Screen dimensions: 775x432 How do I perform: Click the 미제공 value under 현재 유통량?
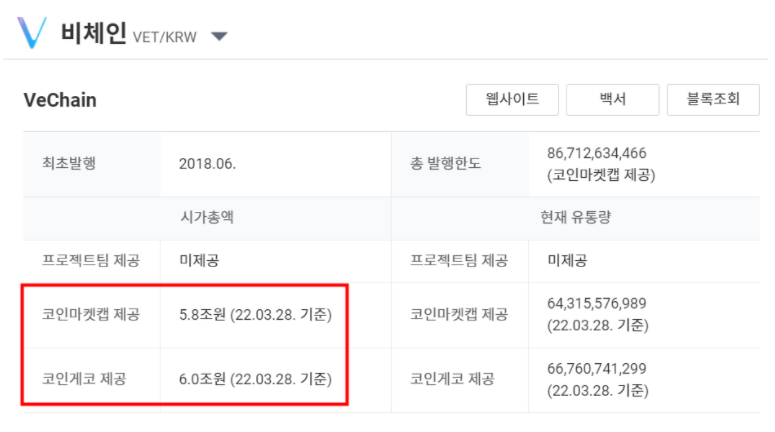[567, 260]
